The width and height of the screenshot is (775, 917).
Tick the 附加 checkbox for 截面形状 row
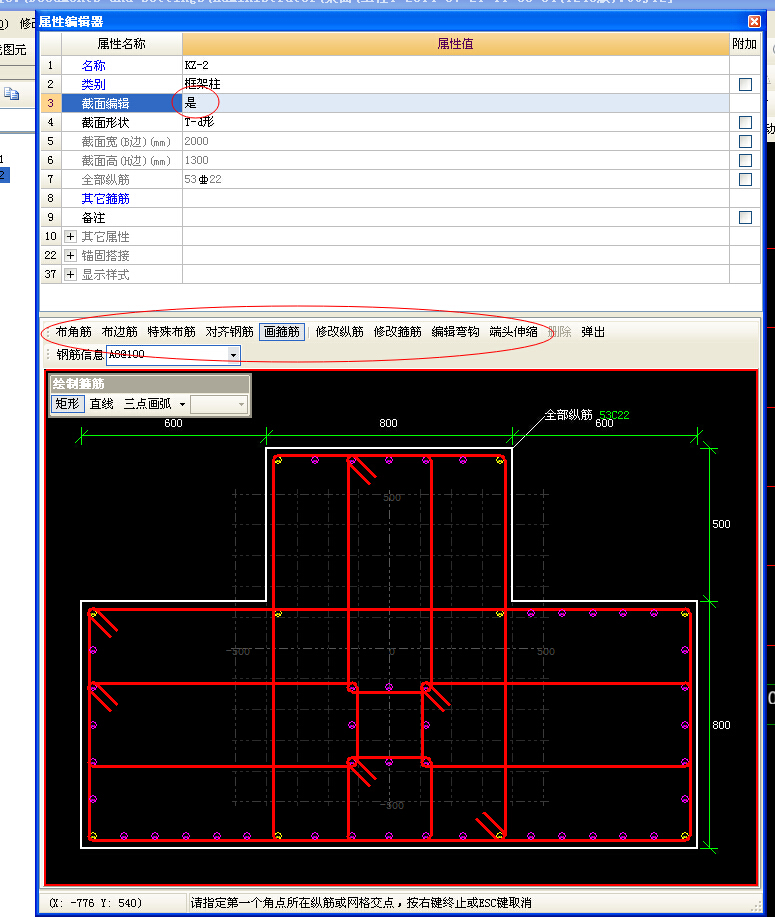coord(745,122)
